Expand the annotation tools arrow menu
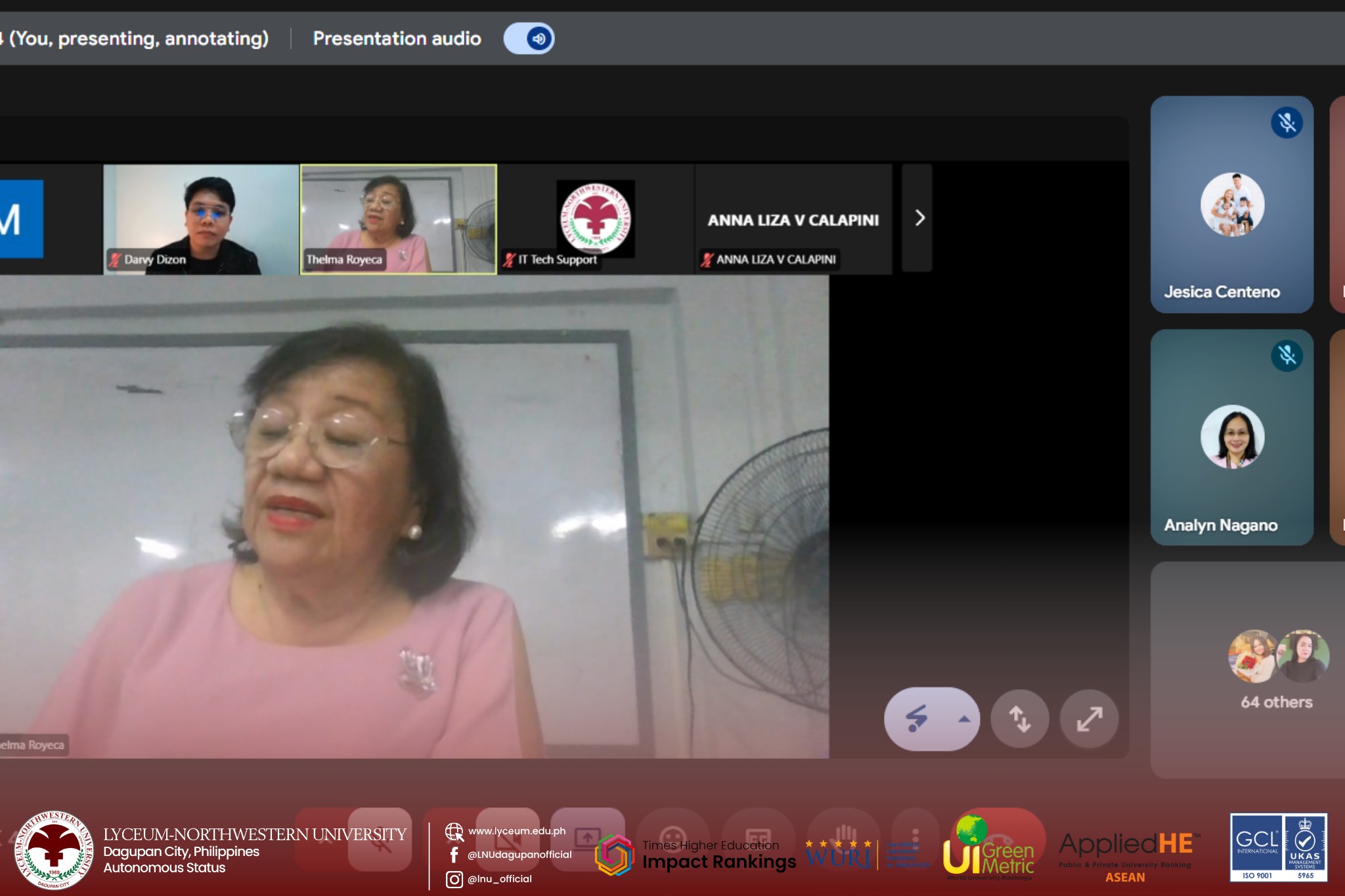Screen dimensions: 1345x896 [x=963, y=719]
